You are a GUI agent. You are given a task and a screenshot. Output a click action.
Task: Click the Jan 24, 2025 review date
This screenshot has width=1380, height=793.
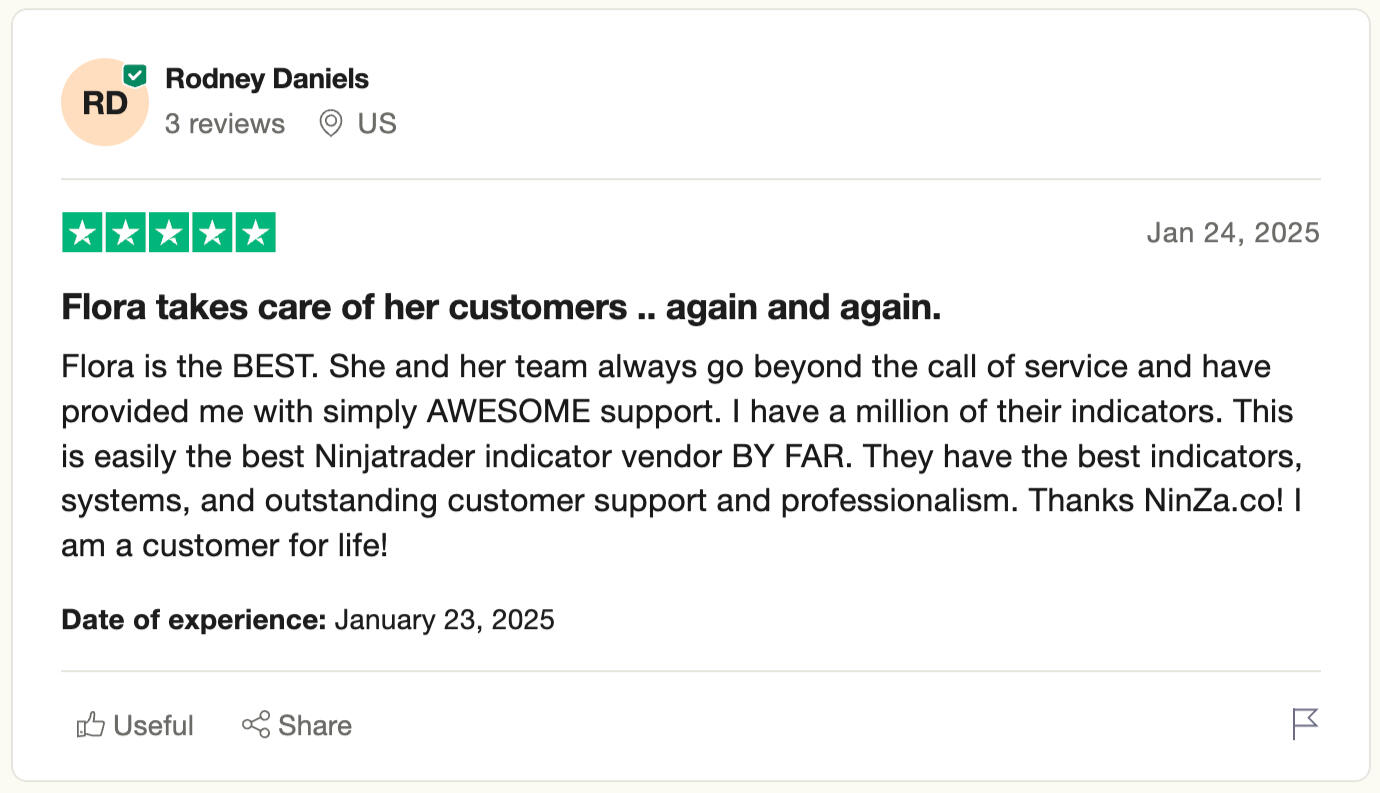click(1233, 233)
